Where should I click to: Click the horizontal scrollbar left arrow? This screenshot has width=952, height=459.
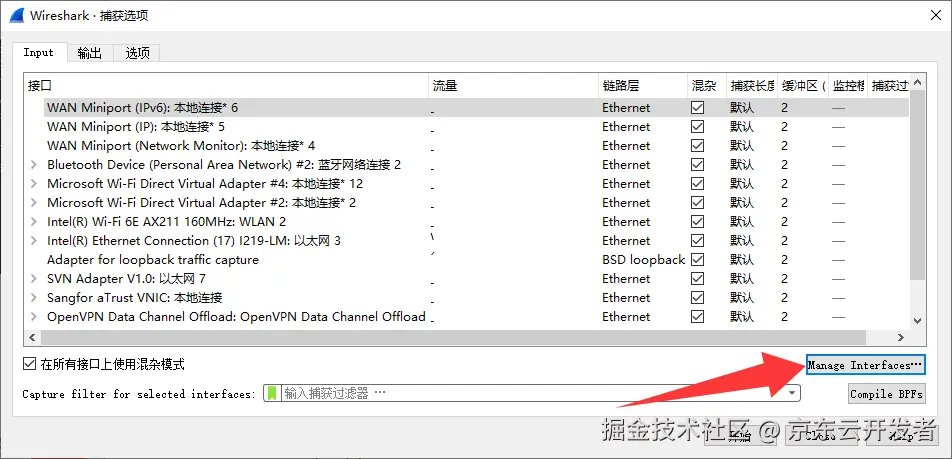tap(32, 337)
